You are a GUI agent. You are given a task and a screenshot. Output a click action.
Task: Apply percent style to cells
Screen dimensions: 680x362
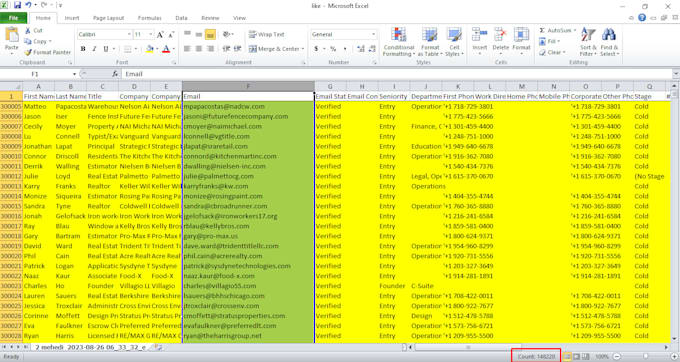[x=333, y=49]
